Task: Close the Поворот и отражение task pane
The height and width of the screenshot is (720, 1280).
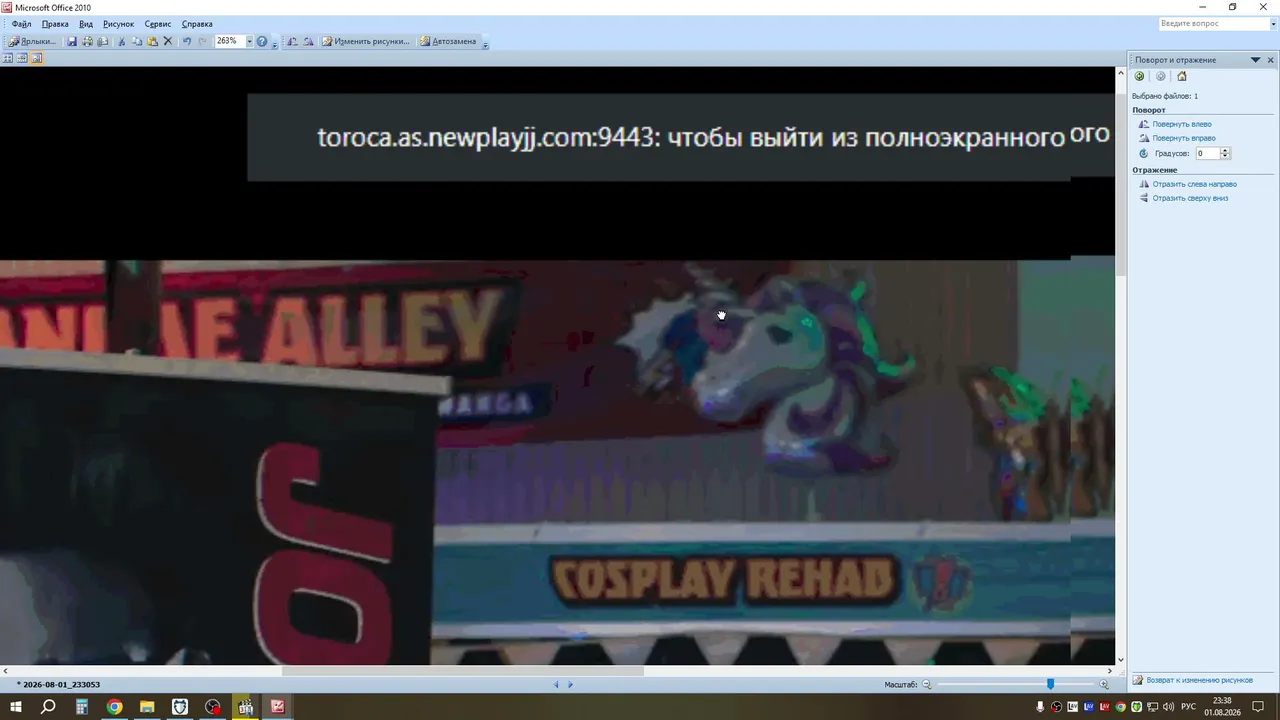Action: pyautogui.click(x=1271, y=60)
